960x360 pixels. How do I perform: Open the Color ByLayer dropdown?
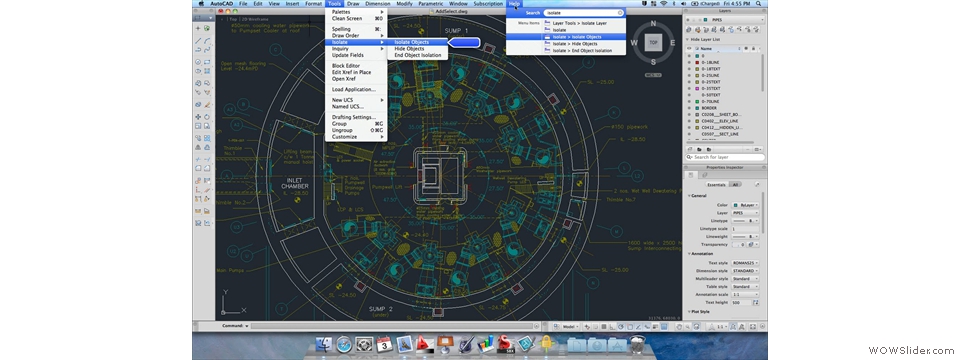[x=745, y=205]
